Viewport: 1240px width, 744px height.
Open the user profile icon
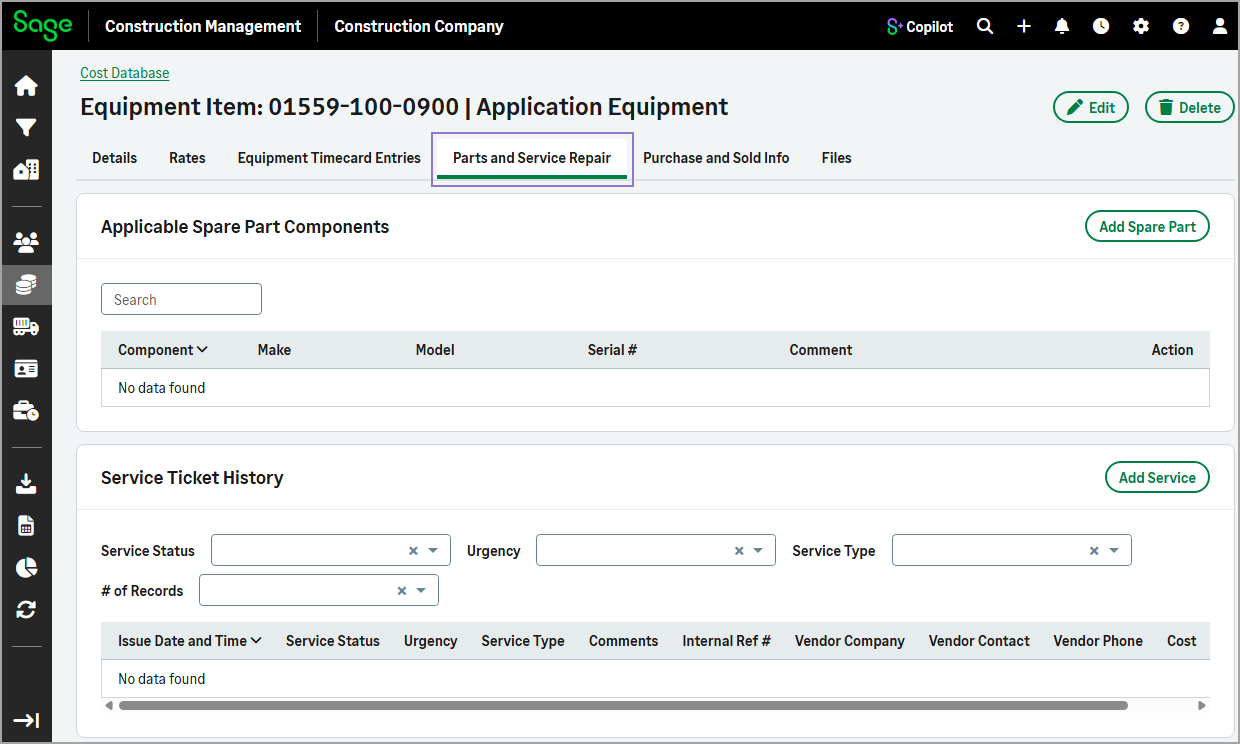[1219, 27]
